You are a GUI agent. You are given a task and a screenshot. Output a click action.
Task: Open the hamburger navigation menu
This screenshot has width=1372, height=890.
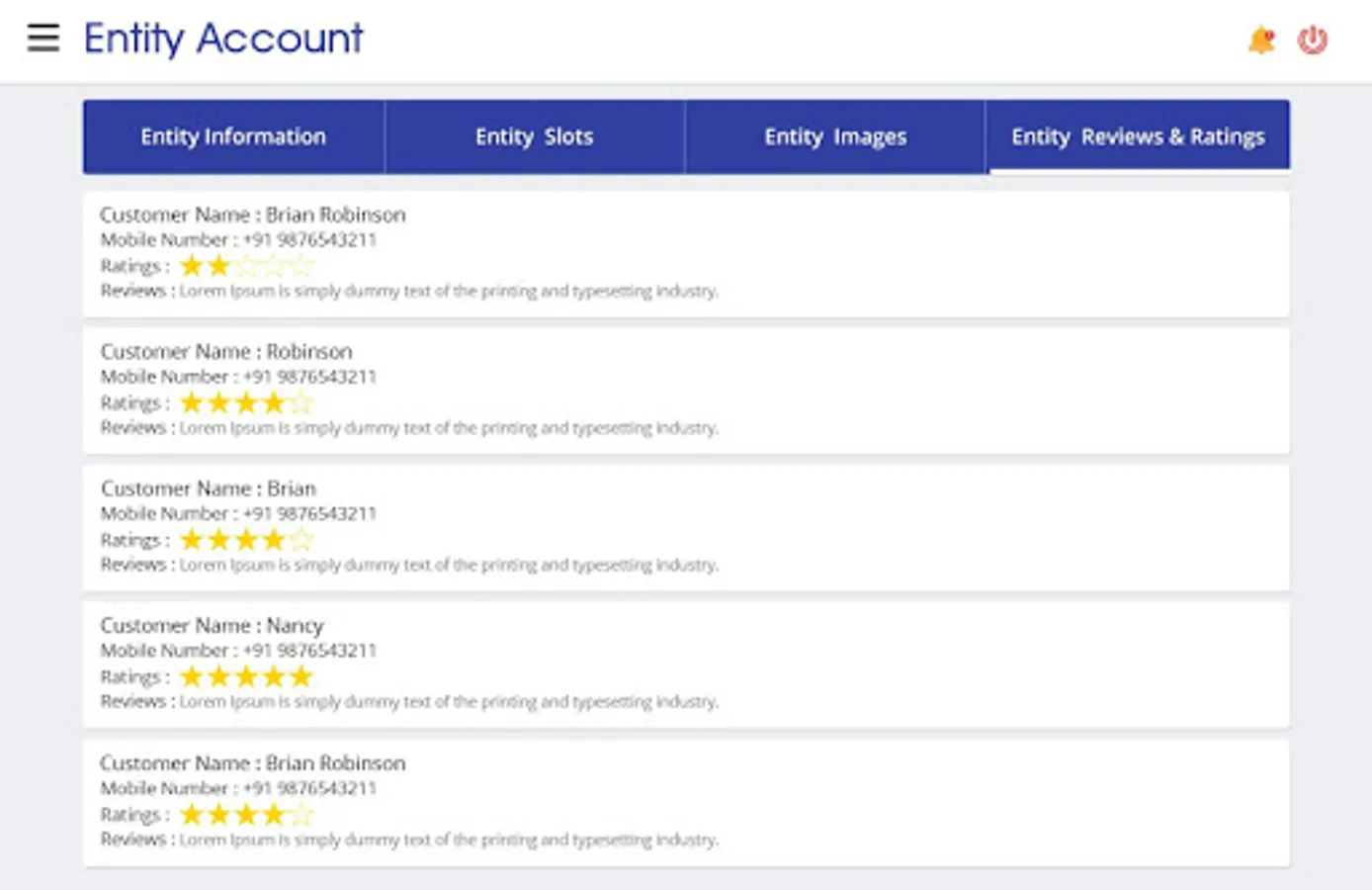pyautogui.click(x=43, y=38)
